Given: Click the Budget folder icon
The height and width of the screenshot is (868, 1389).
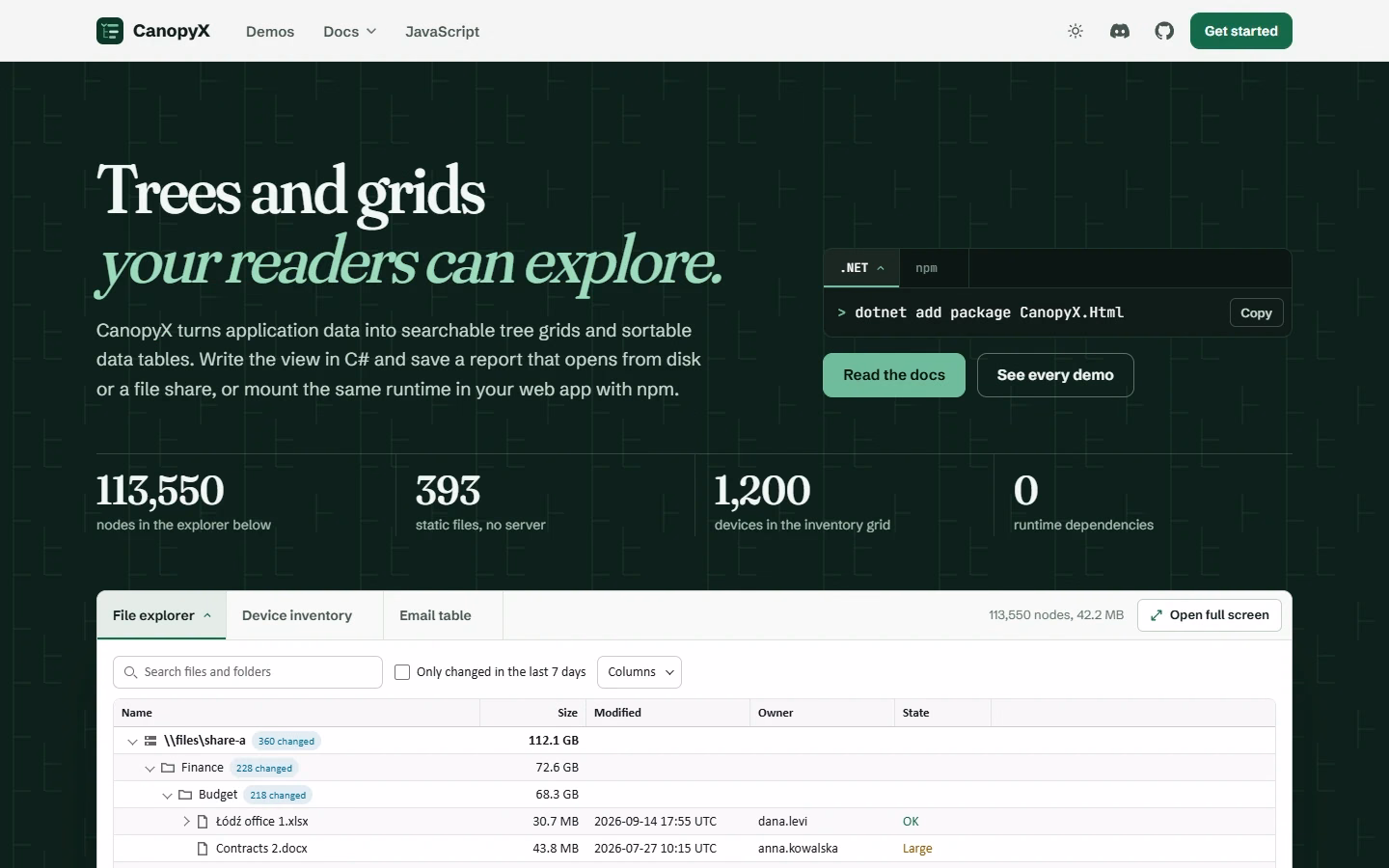Looking at the screenshot, I should coord(185,795).
